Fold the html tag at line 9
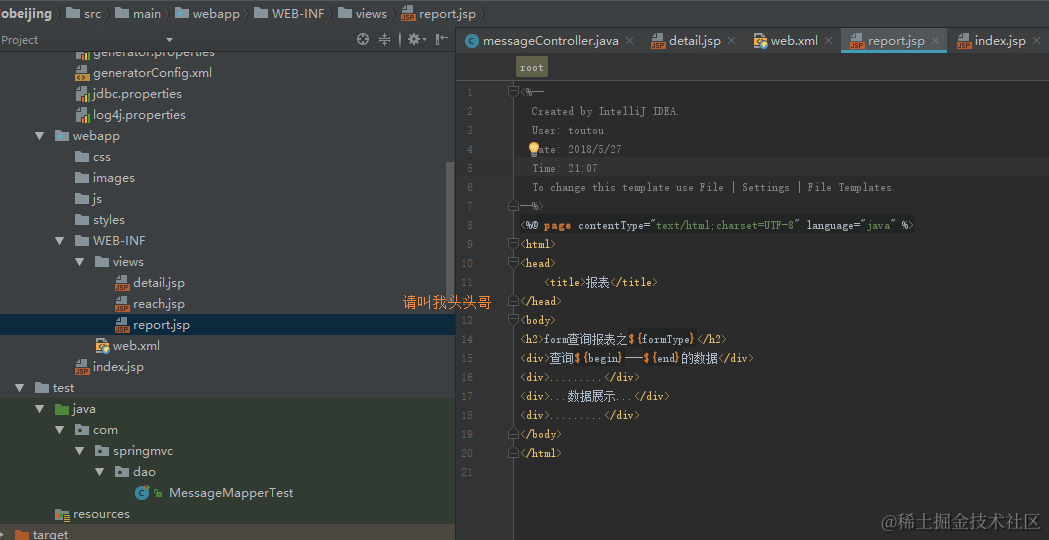The height and width of the screenshot is (540, 1049). click(x=513, y=244)
